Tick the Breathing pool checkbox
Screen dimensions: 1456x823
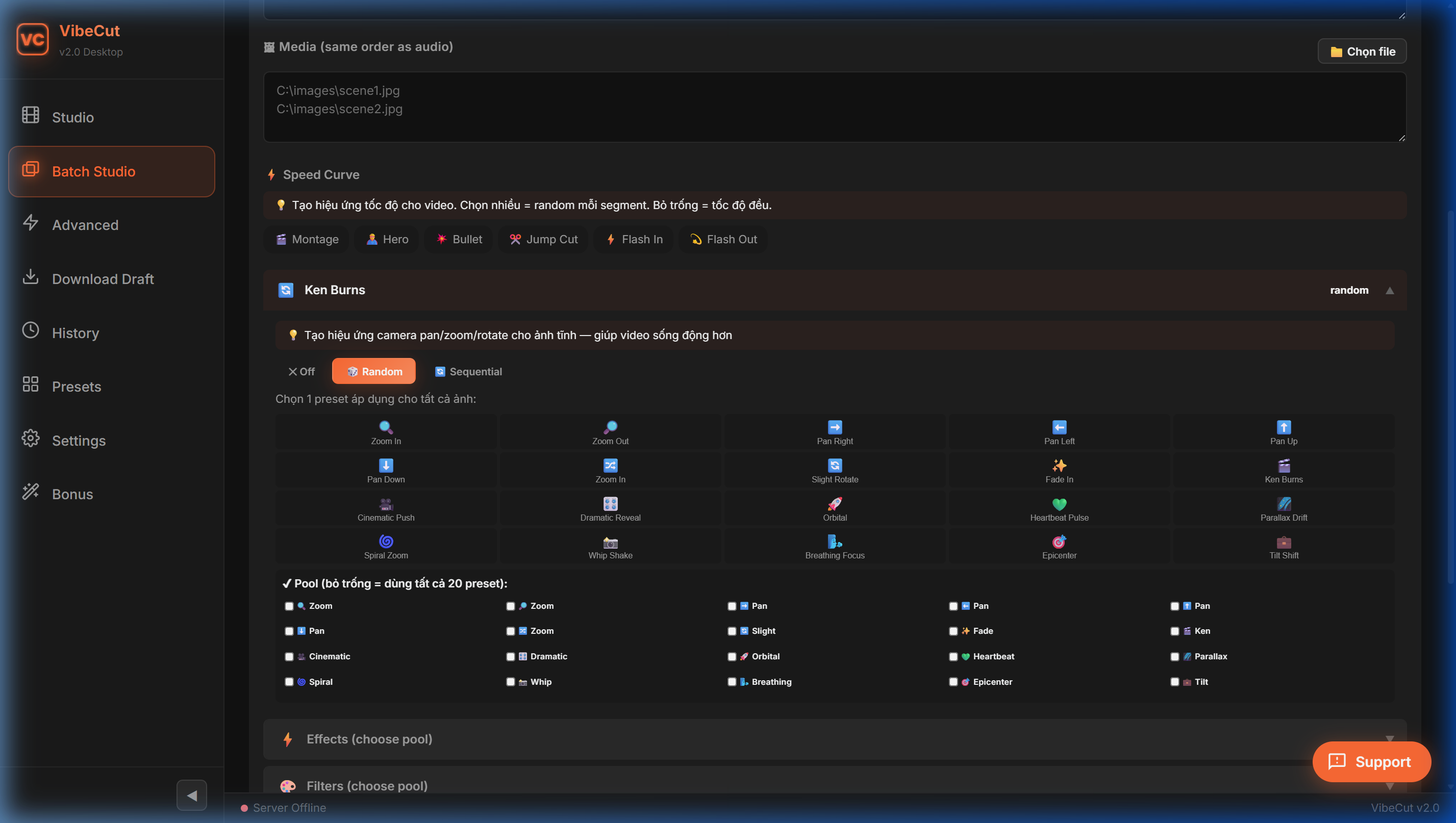click(x=732, y=682)
